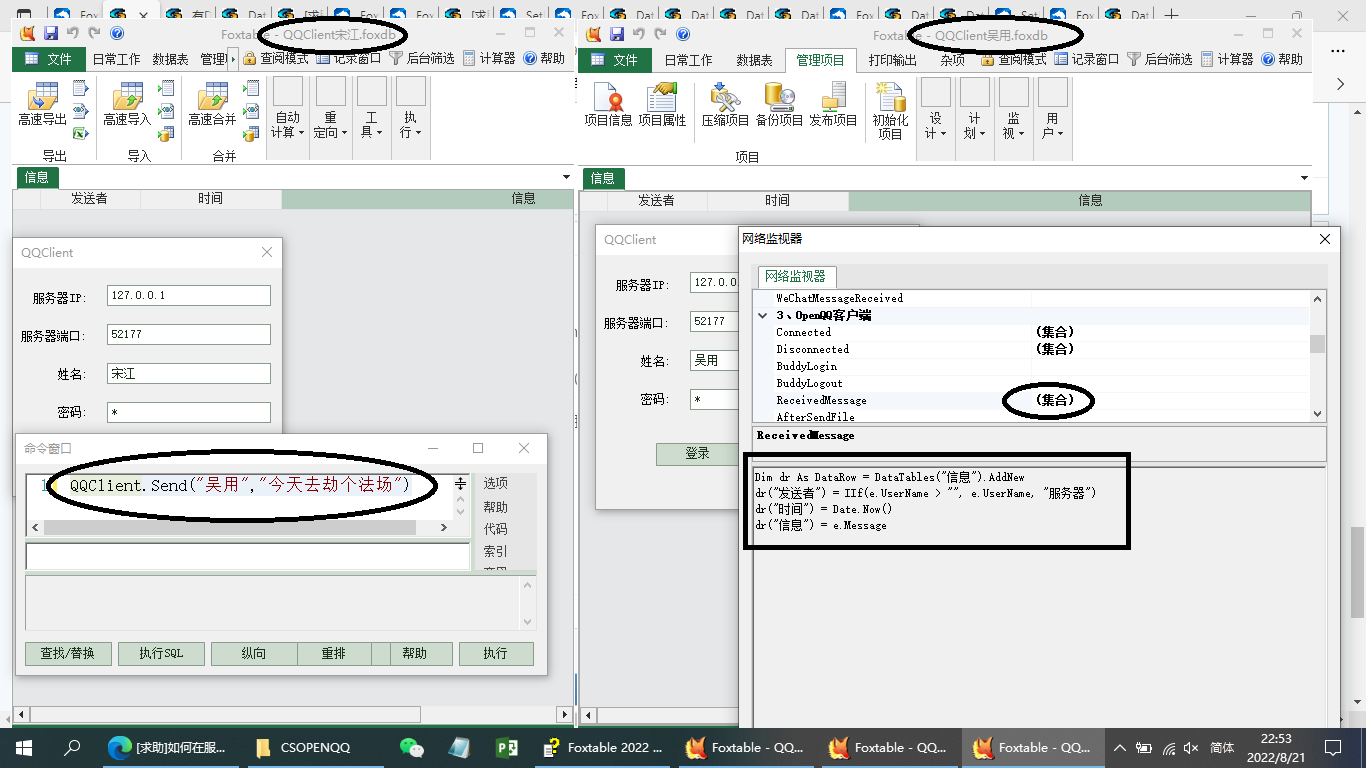
Task: Select Disconnected event row
Action: 1030,349
